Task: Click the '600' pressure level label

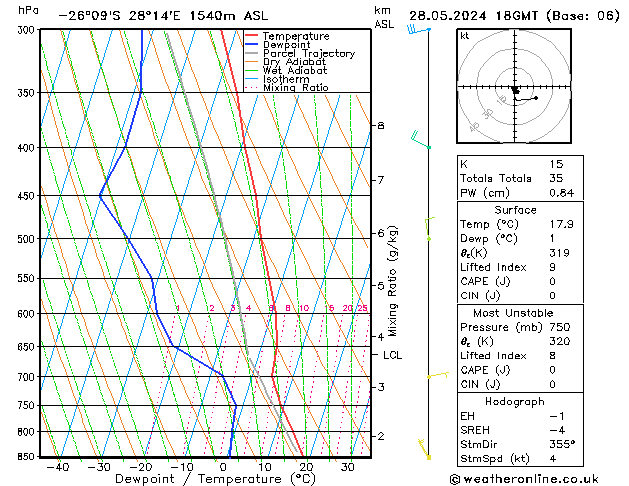Action: tap(28, 314)
